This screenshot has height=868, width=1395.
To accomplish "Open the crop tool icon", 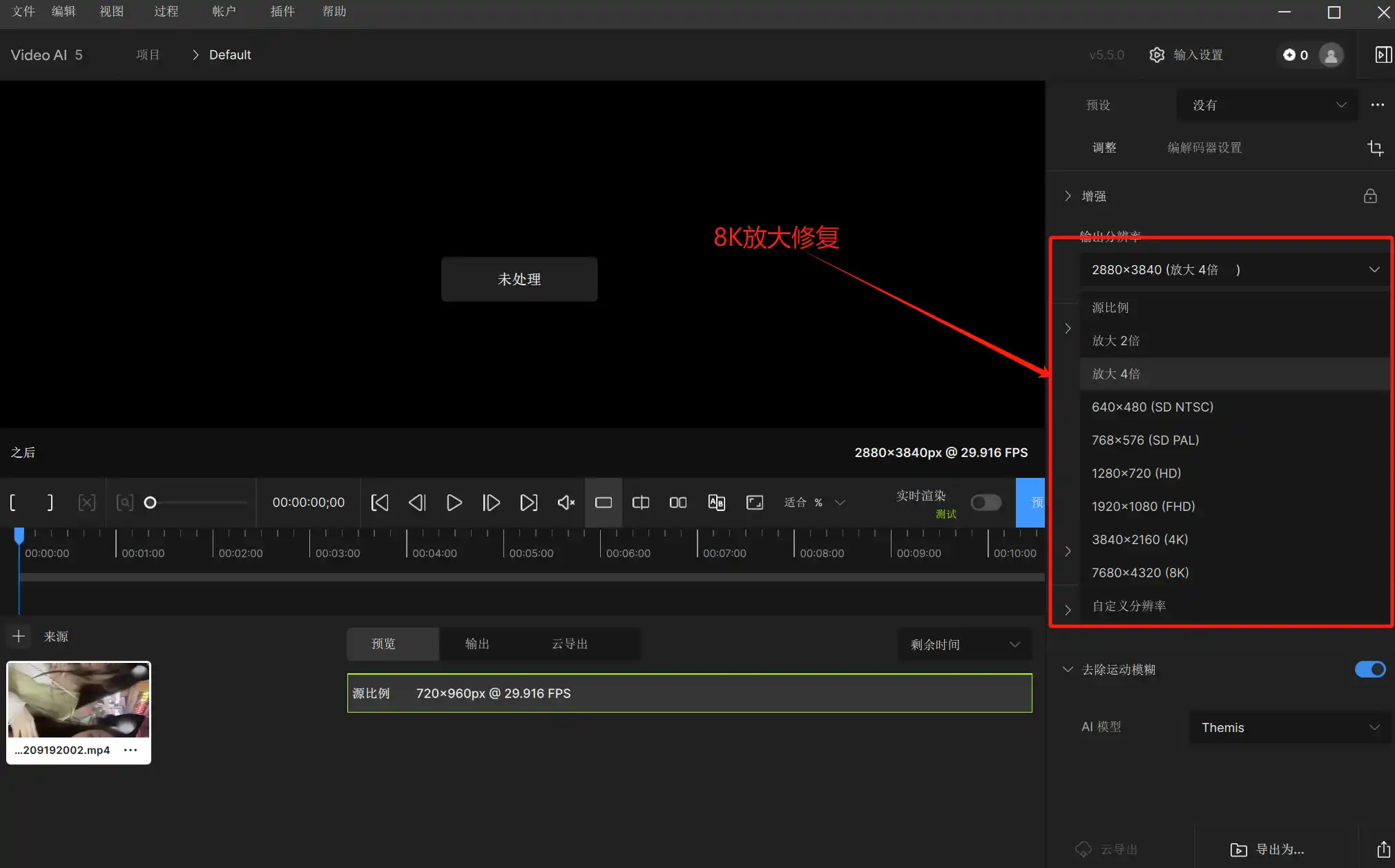I will (x=1375, y=148).
